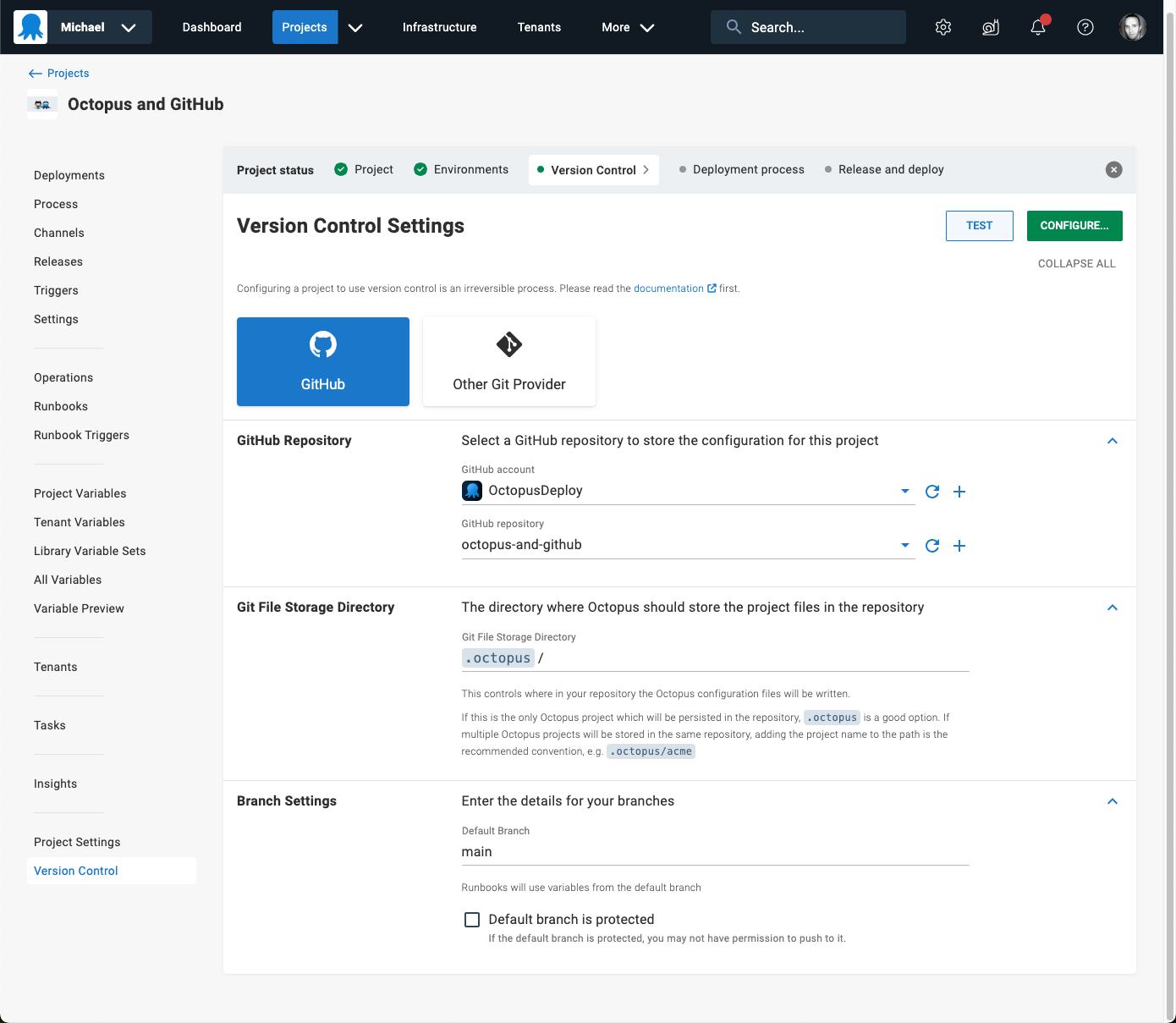Click the Default Branch input field
Image resolution: width=1176 pixels, height=1023 pixels.
pyautogui.click(x=715, y=852)
